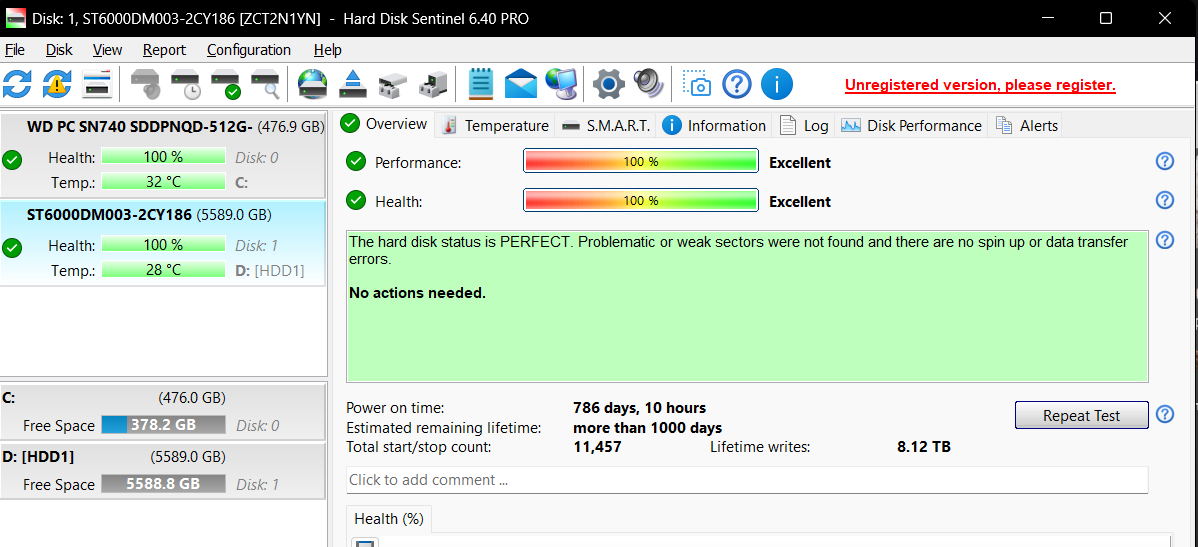This screenshot has height=547, width=1198.
Task: Click the camera screenshot capture icon
Action: pyautogui.click(x=697, y=83)
